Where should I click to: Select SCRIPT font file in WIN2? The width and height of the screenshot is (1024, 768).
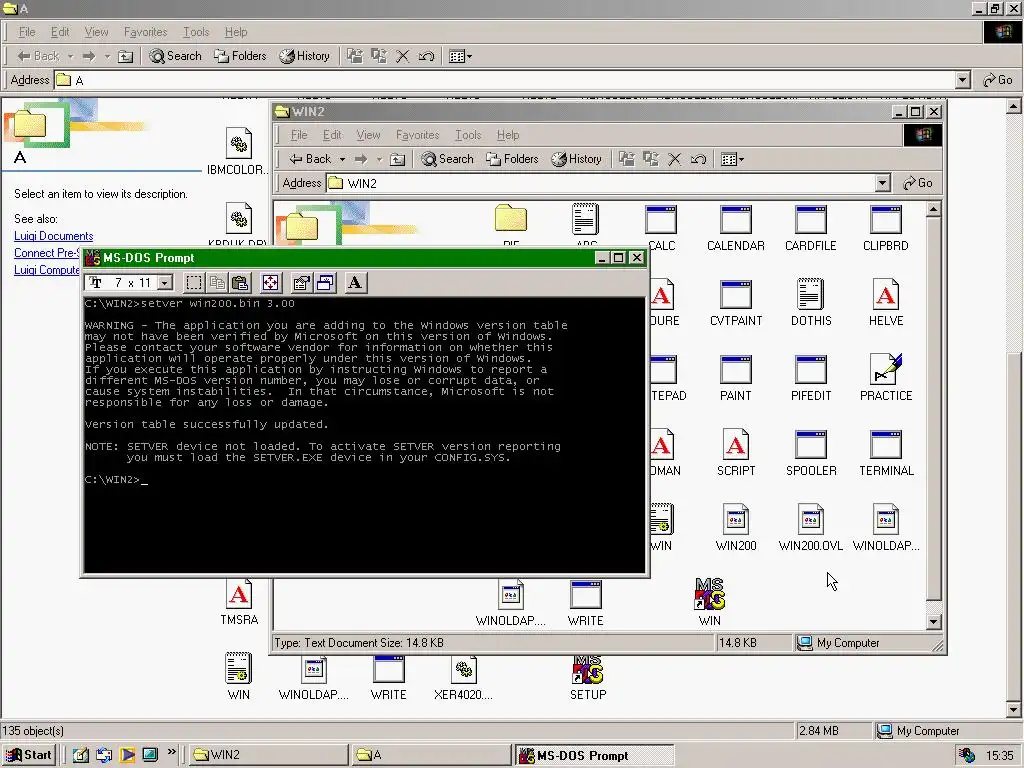pos(736,453)
